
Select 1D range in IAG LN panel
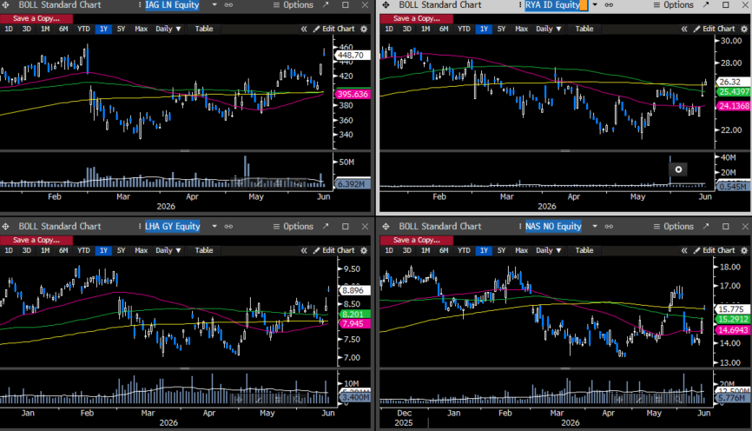[9, 29]
